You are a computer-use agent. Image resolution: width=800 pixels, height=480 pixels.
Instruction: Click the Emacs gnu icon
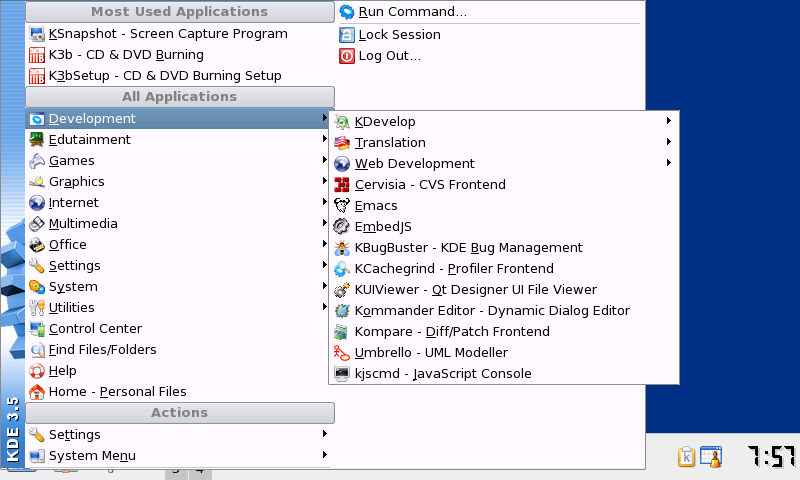[x=341, y=206]
